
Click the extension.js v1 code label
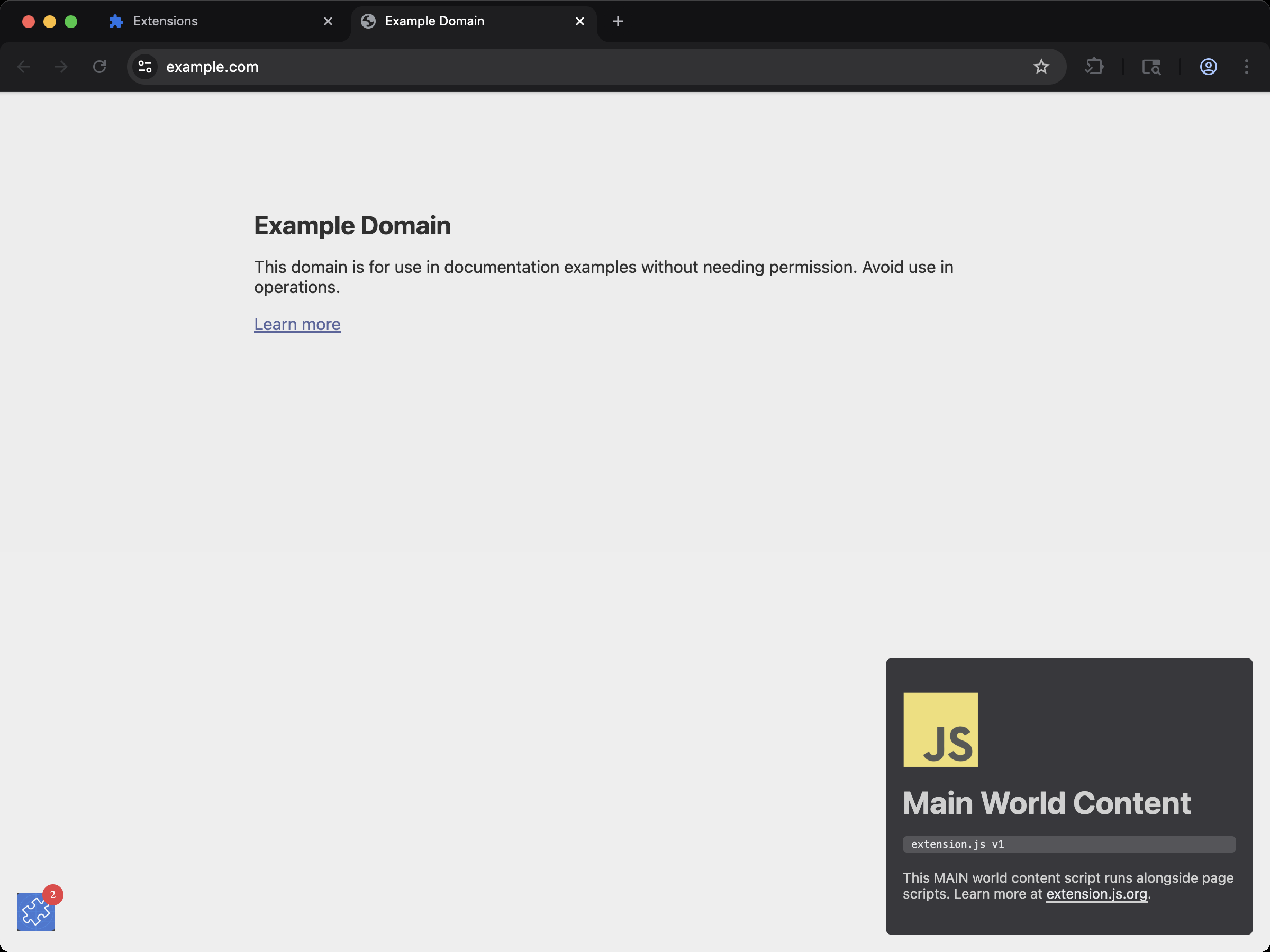pos(1068,844)
